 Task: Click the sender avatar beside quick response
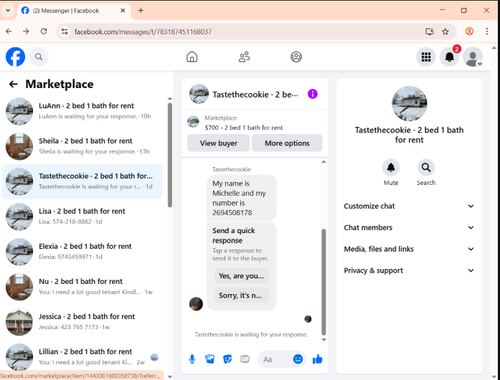(x=196, y=304)
